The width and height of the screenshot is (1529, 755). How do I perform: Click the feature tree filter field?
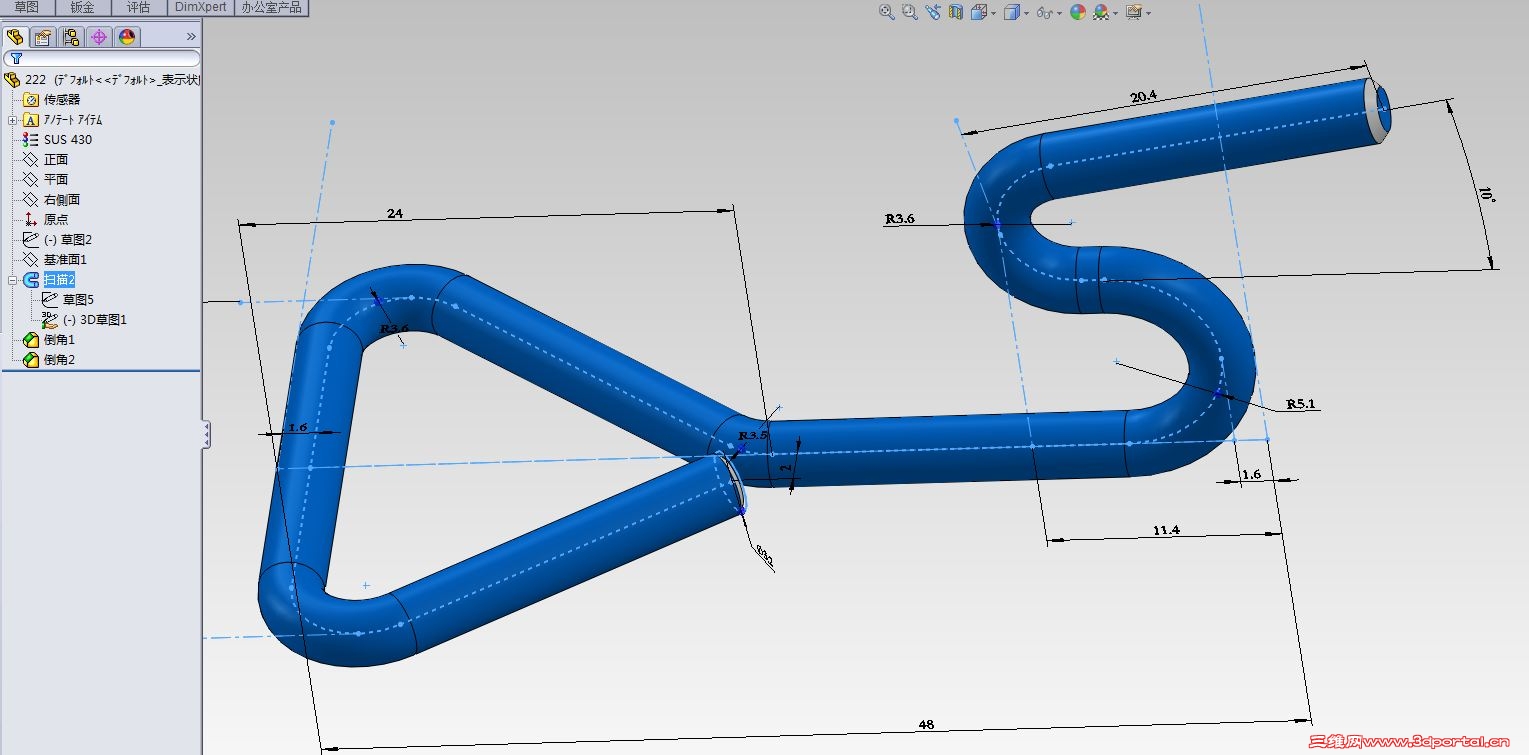pyautogui.click(x=101, y=59)
